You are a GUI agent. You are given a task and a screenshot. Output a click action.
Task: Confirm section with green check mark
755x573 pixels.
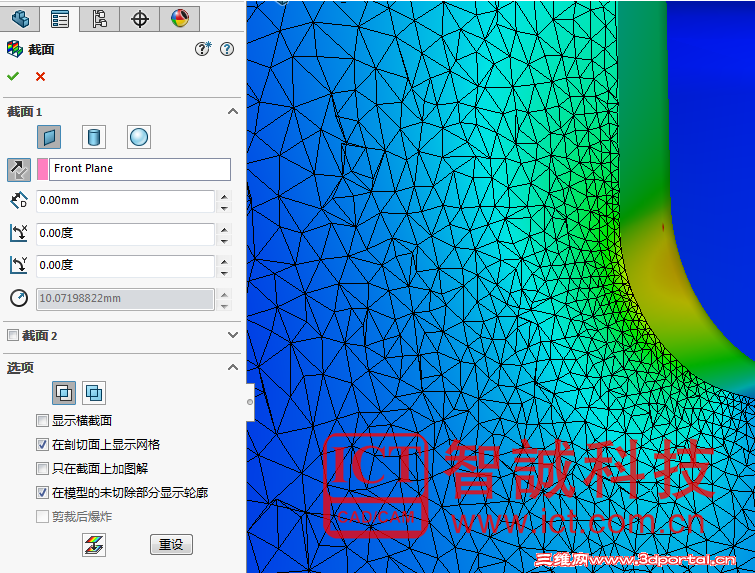[13, 76]
